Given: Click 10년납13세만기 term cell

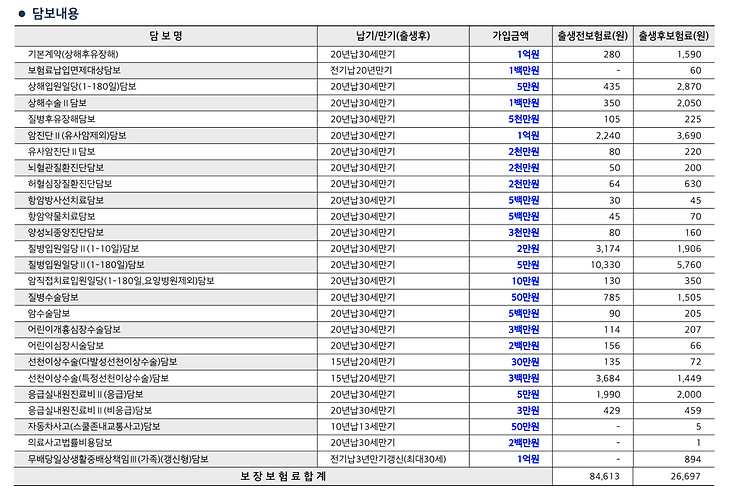Looking at the screenshot, I should coord(363,426).
